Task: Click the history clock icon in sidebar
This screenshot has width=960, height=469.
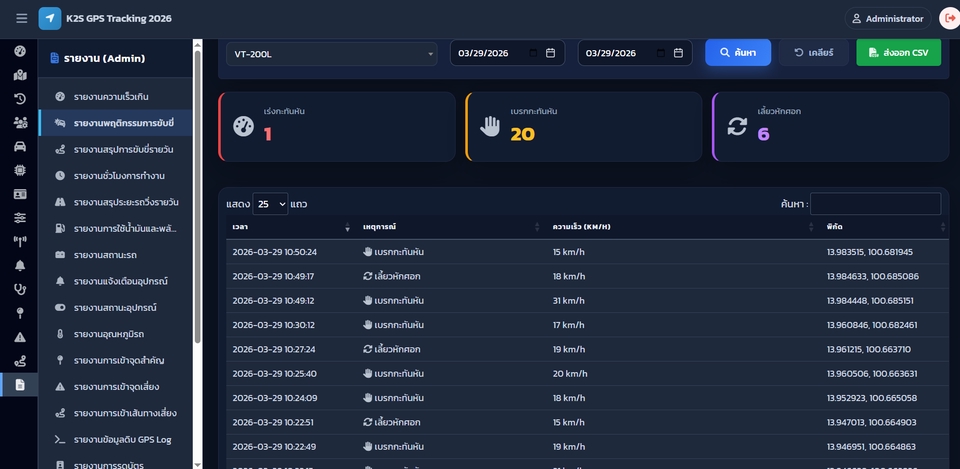Action: pyautogui.click(x=20, y=99)
